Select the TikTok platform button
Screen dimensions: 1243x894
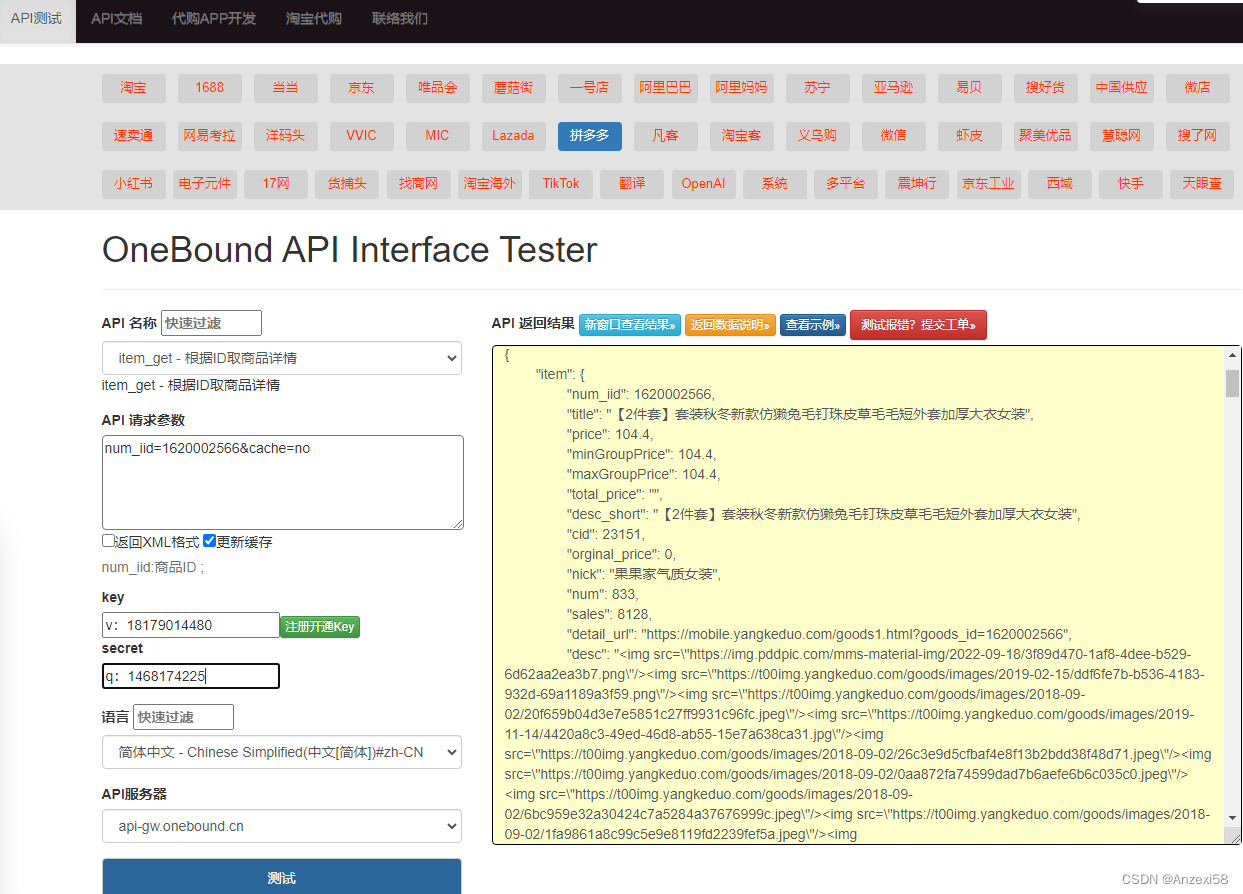coord(561,184)
